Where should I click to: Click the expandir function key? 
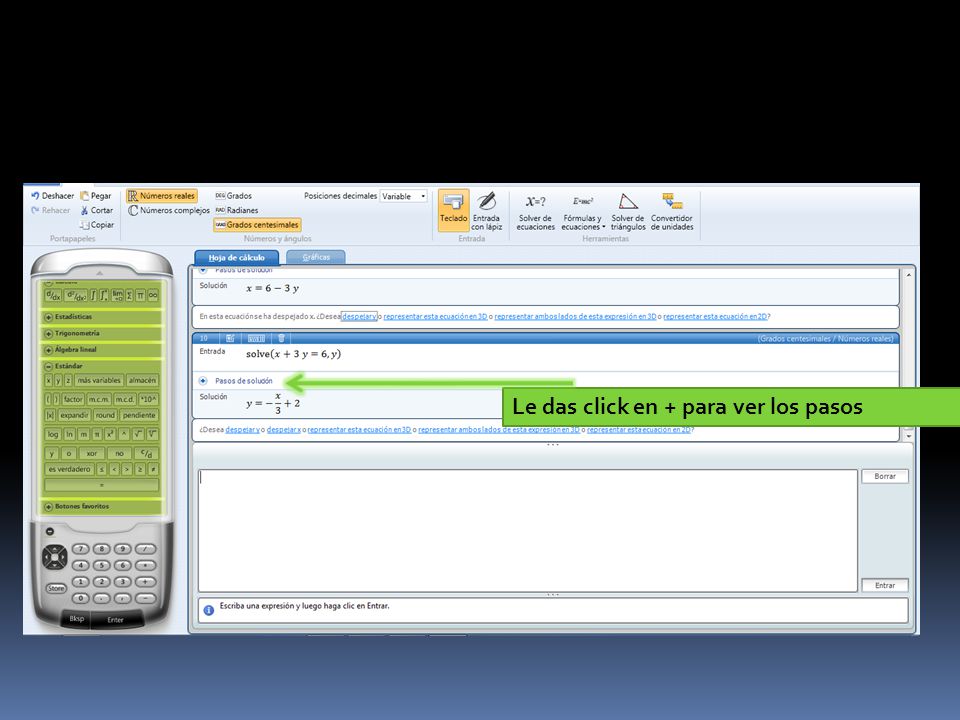75,415
